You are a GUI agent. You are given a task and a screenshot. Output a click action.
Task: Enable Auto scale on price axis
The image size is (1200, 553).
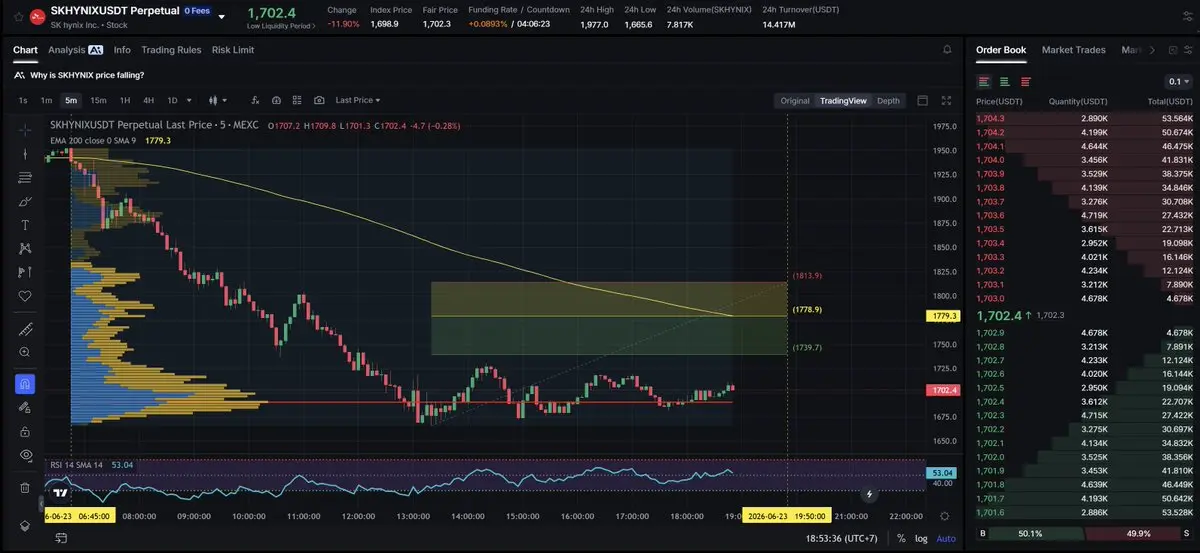945,538
